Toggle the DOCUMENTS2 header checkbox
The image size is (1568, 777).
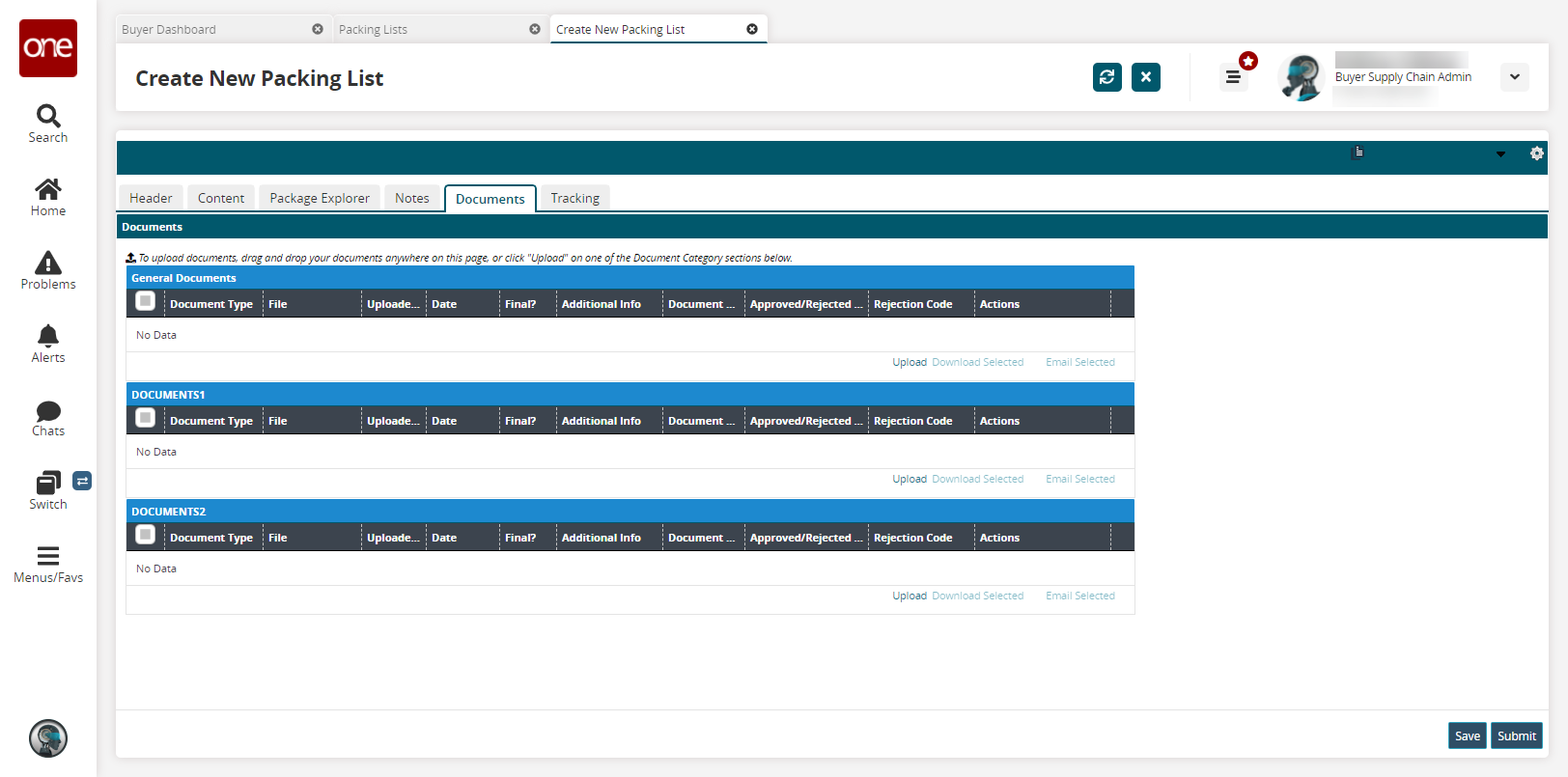pos(146,536)
